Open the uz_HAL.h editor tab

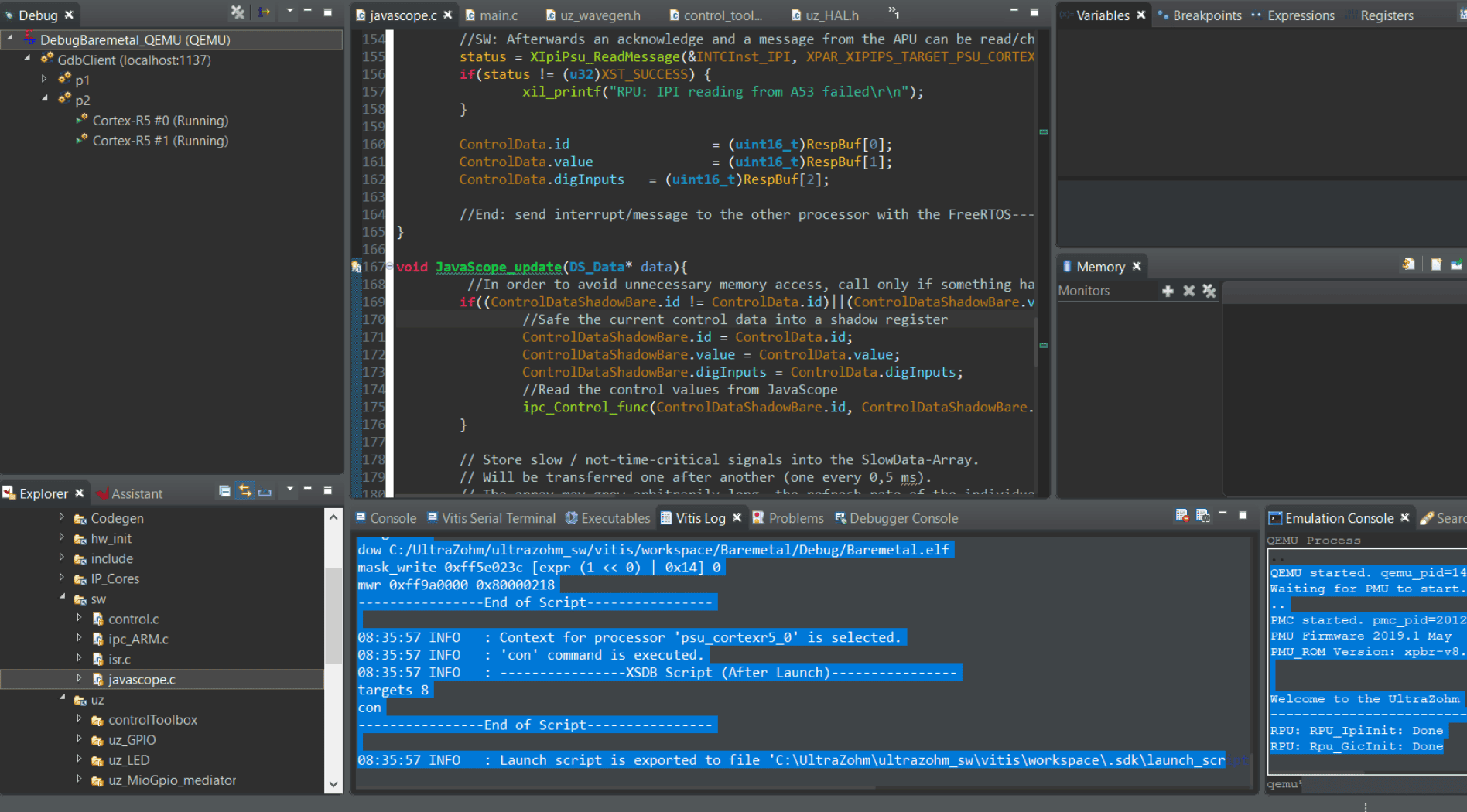825,15
